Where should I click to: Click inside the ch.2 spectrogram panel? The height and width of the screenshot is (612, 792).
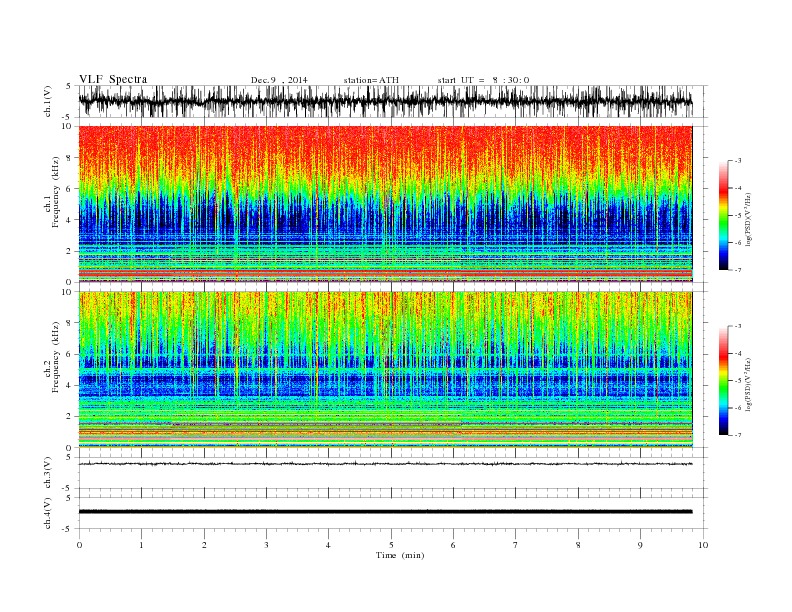385,370
